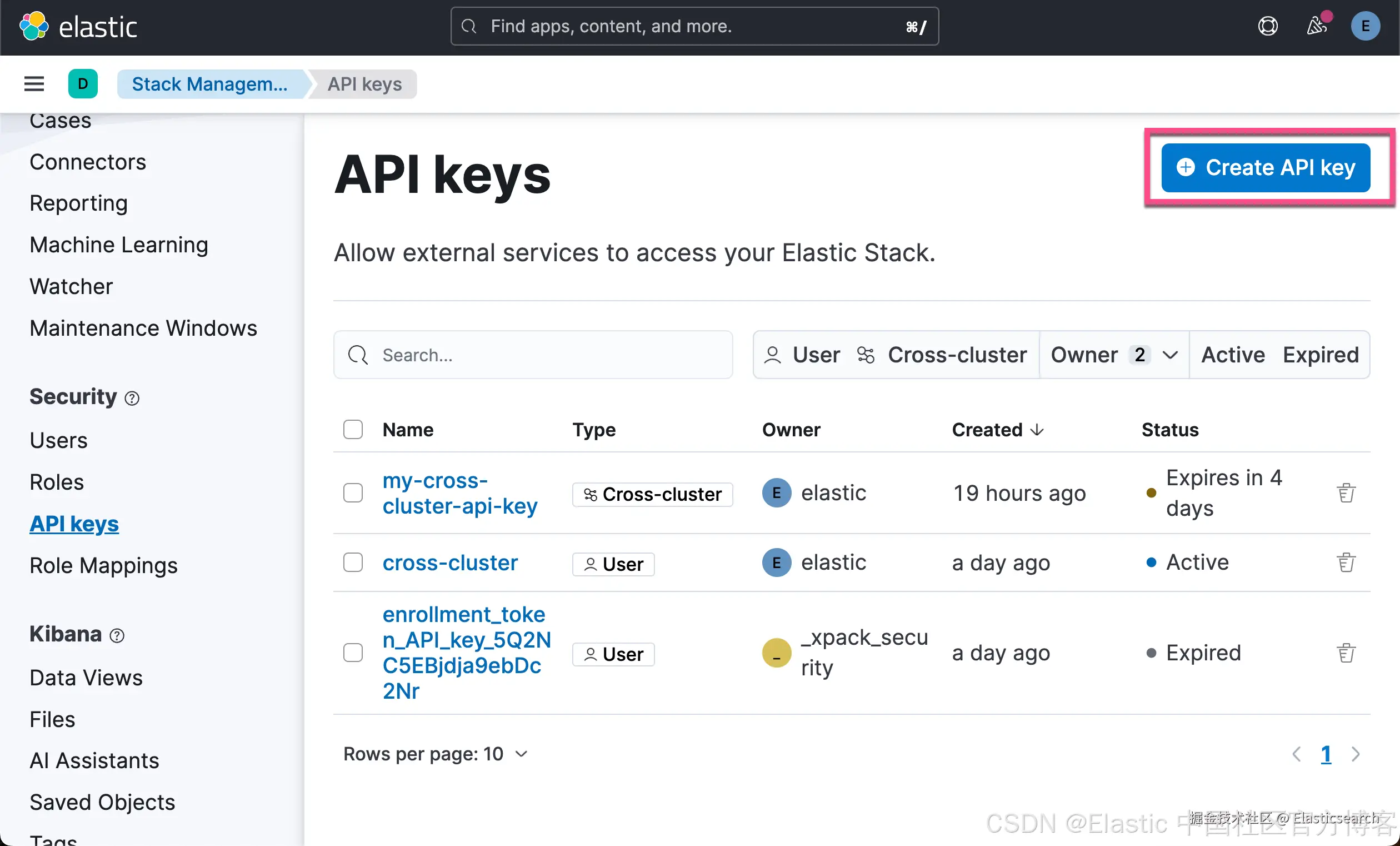Delete my-cross-cluster-api-key using trash icon

(x=1346, y=493)
